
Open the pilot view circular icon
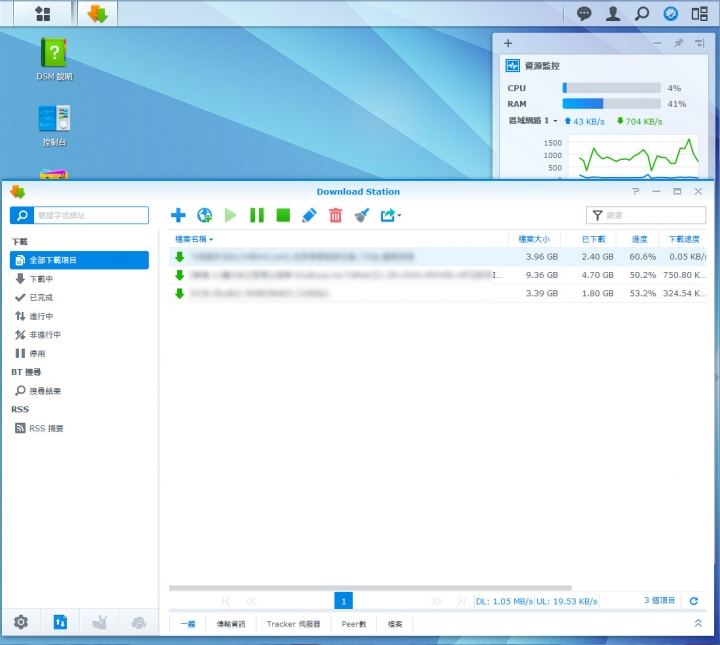(670, 14)
